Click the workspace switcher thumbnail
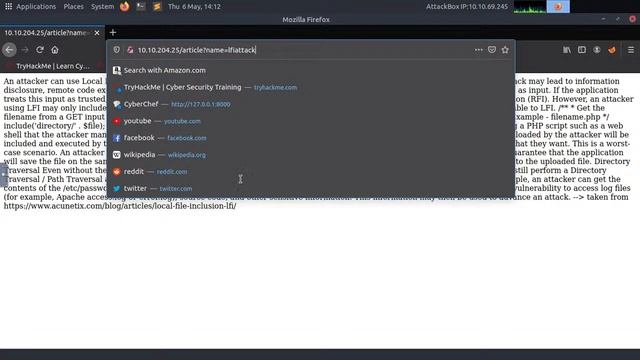Screen dimensions: 640x360 click(558, 7)
